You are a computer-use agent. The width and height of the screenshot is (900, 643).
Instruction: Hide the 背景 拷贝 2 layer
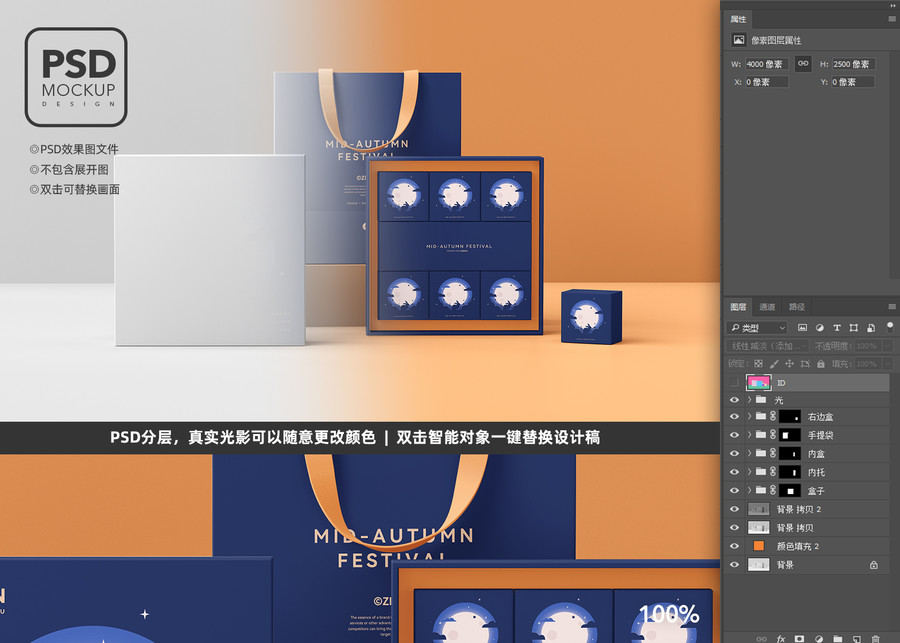point(734,509)
